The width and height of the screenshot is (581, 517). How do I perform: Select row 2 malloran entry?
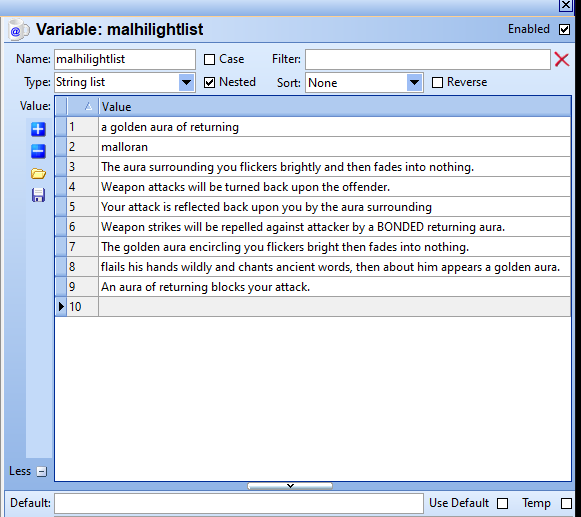pos(335,147)
